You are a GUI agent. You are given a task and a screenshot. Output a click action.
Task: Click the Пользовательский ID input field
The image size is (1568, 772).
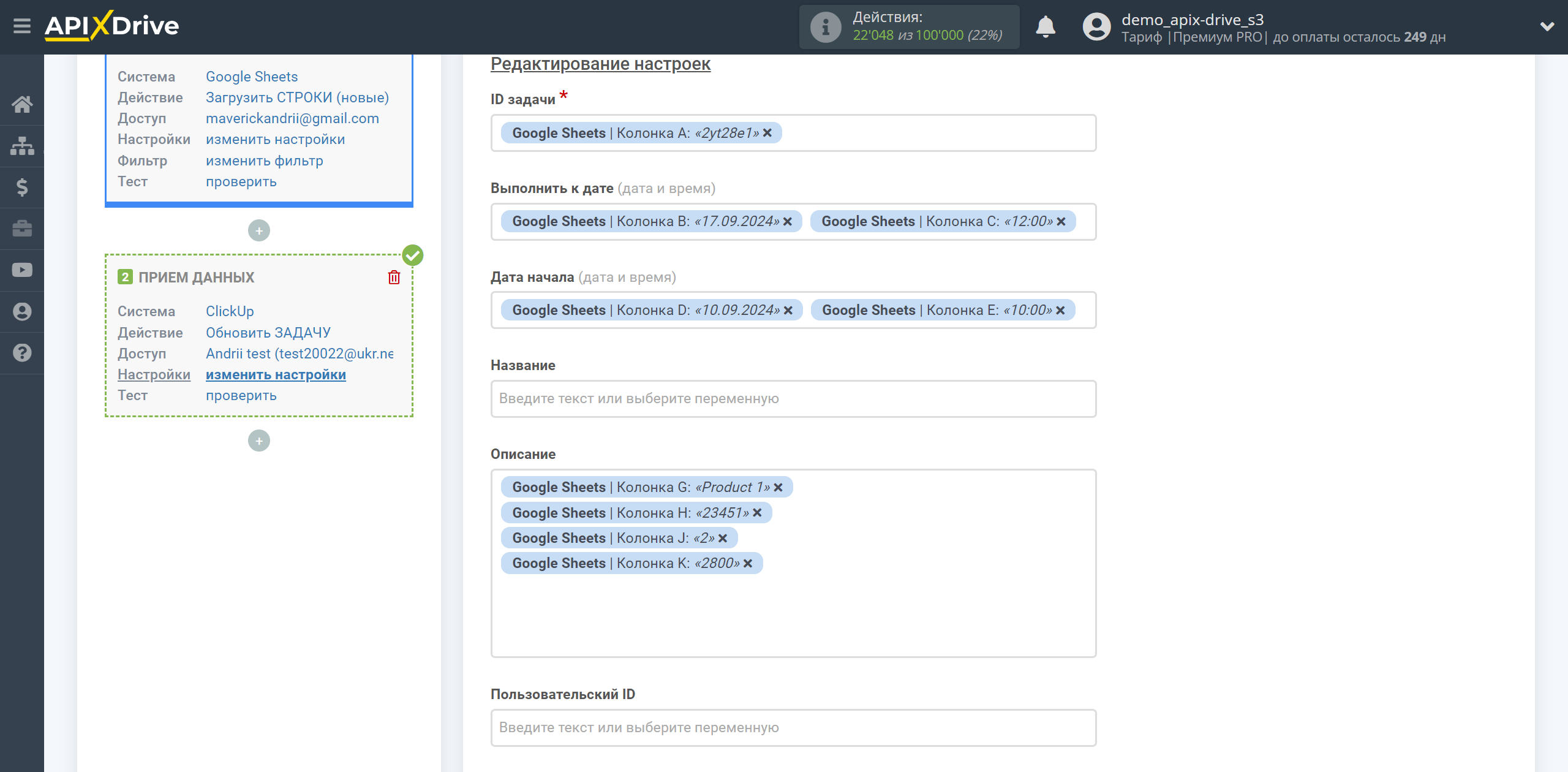click(x=793, y=728)
